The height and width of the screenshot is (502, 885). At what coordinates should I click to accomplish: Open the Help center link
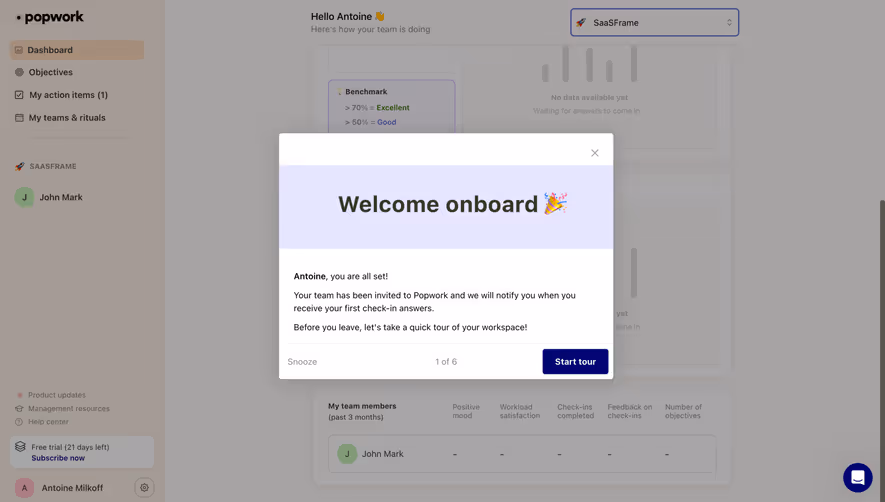click(x=48, y=422)
